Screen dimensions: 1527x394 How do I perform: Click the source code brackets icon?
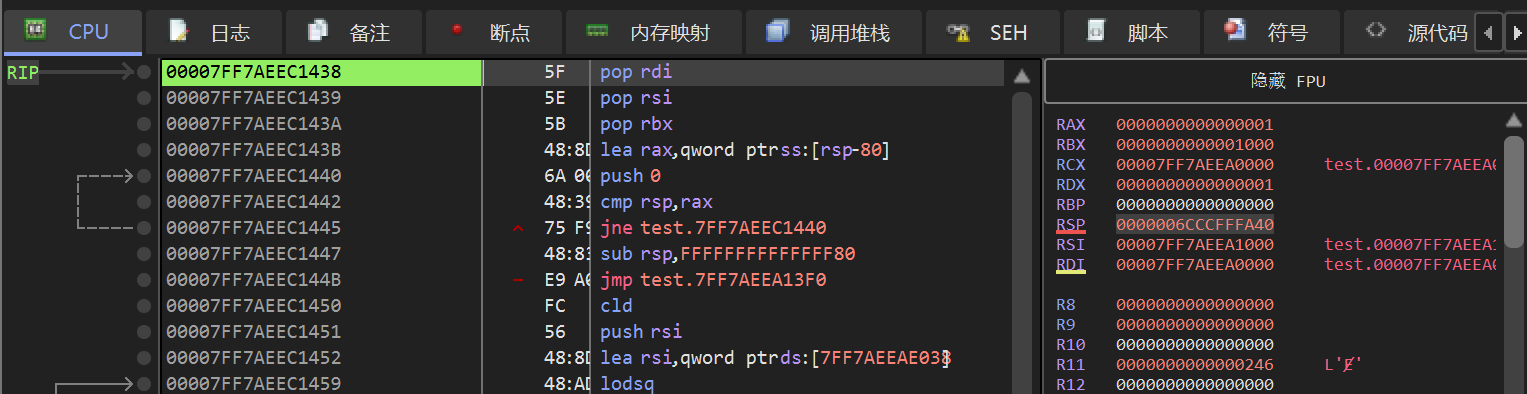point(1375,29)
